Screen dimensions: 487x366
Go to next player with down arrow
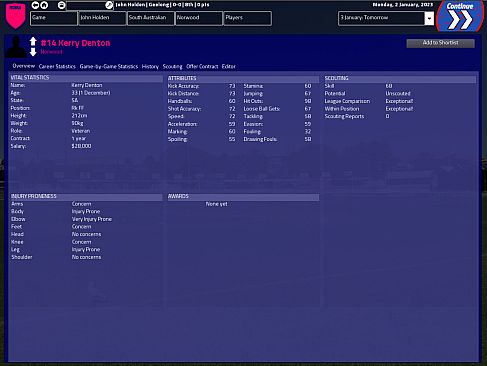pyautogui.click(x=33, y=52)
